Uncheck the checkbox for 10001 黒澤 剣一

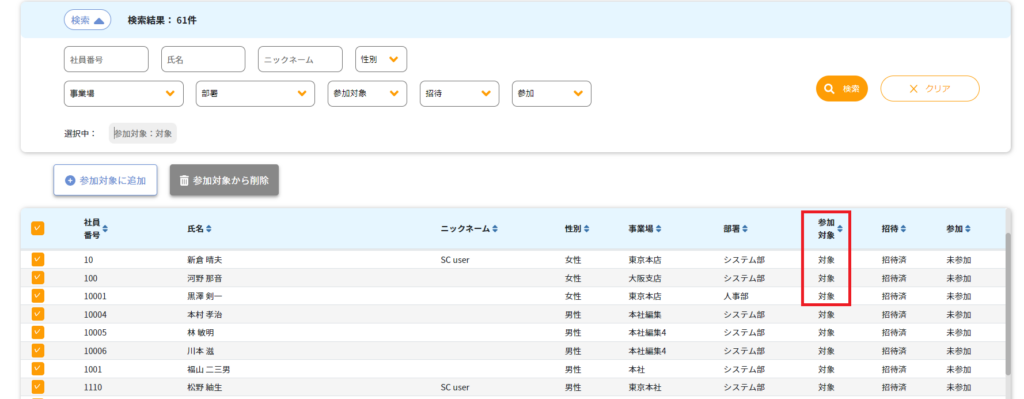(38, 296)
